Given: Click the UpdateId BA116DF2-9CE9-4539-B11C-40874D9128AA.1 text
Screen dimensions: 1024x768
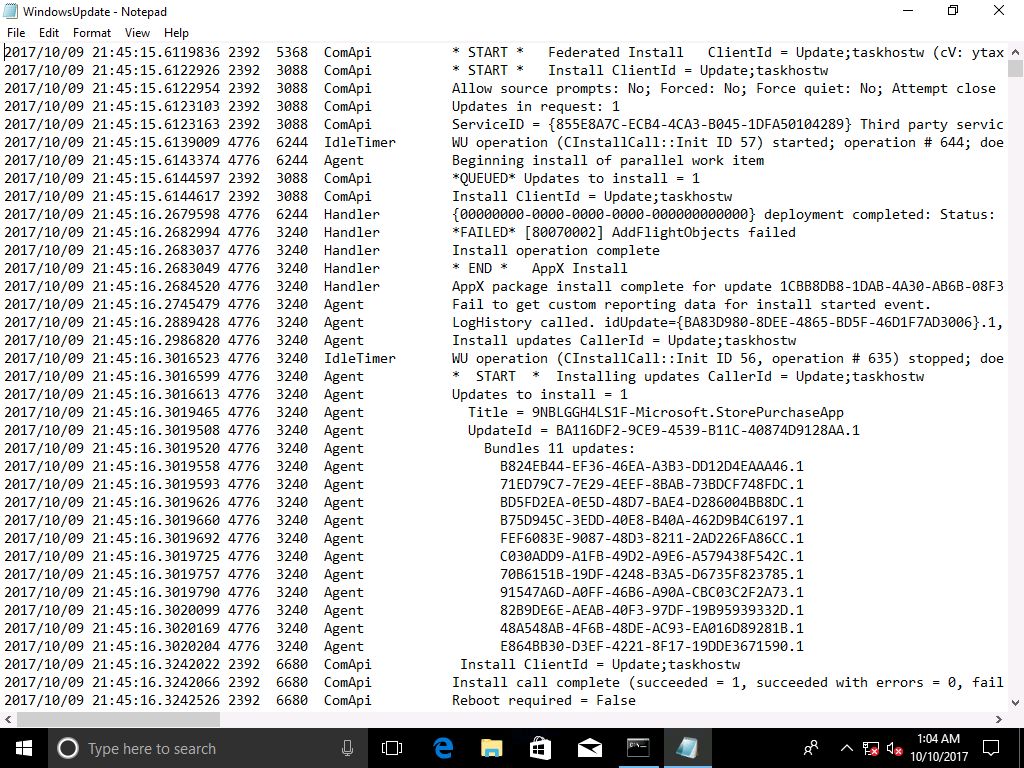Looking at the screenshot, I should coord(664,430).
